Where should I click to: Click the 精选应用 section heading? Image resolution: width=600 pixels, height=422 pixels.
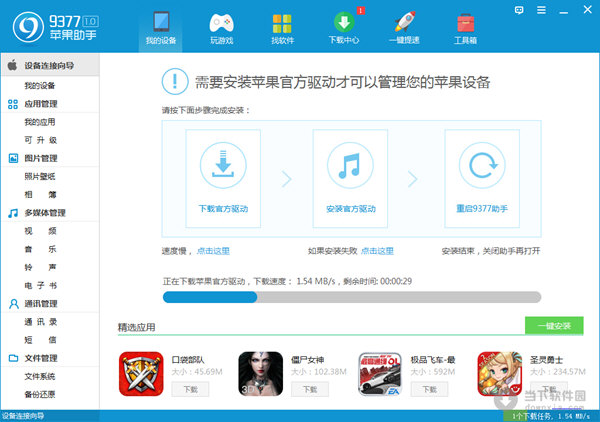click(136, 327)
